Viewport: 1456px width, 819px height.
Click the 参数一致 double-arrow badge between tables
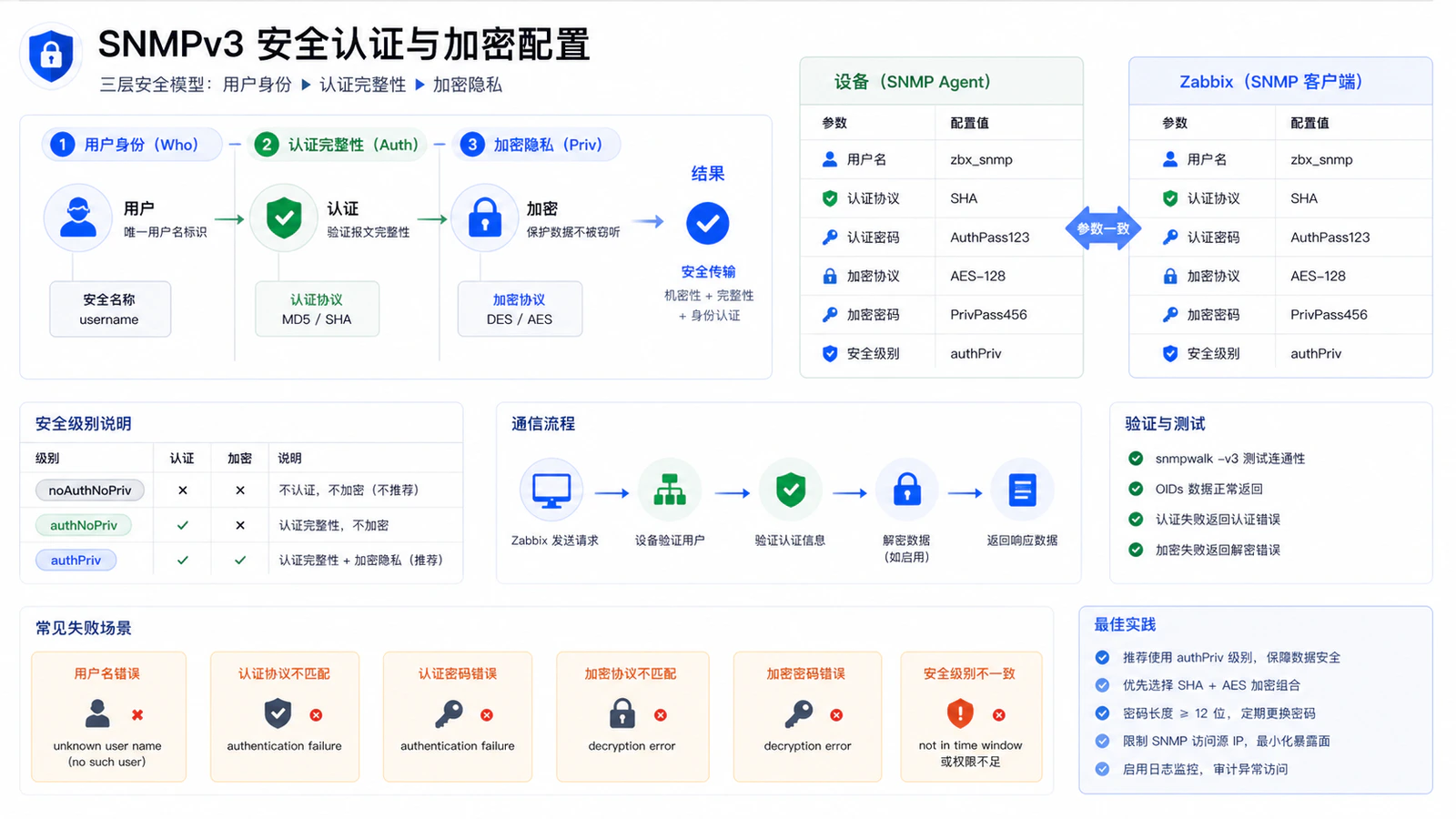coord(1103,228)
